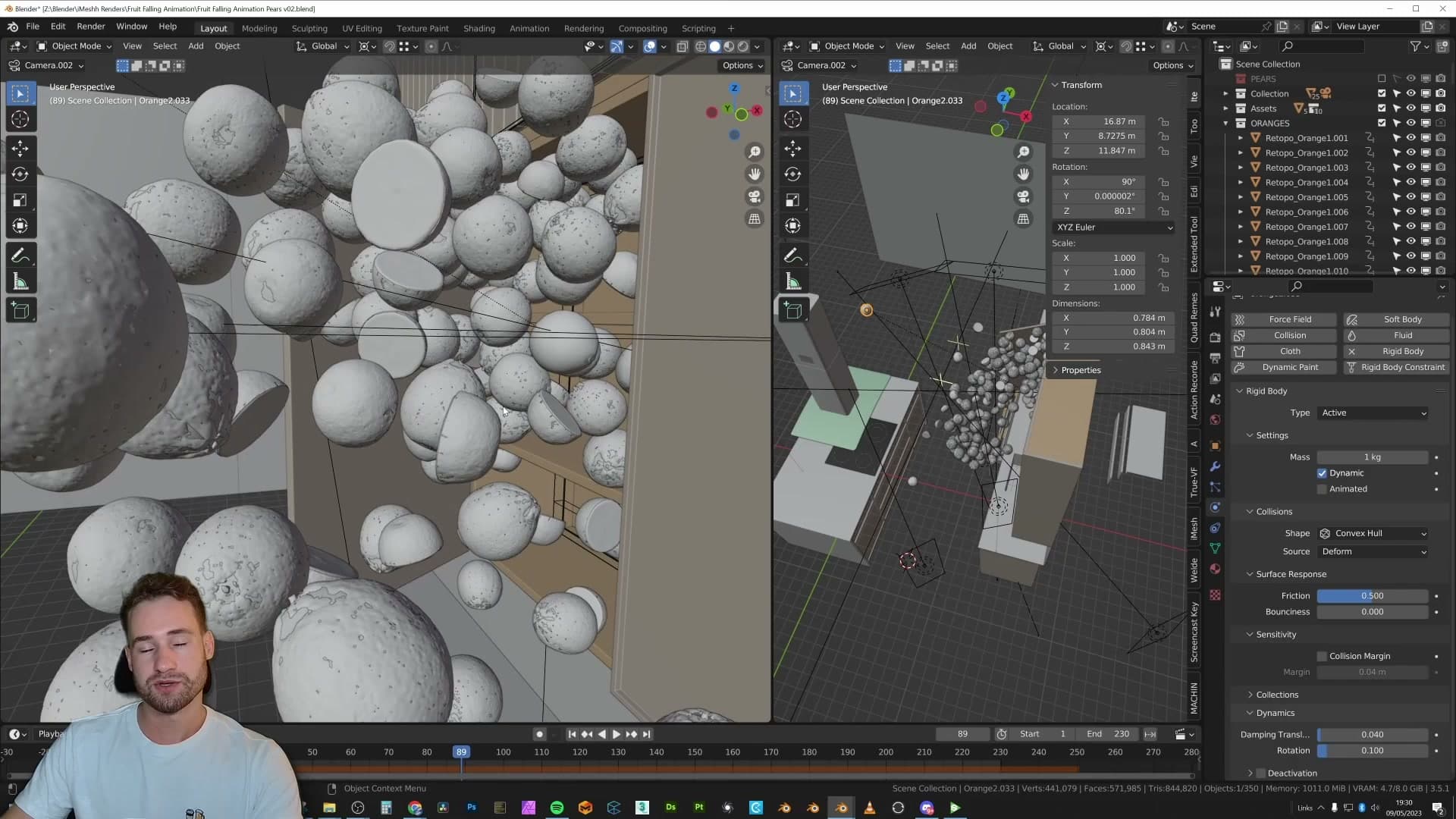Viewport: 1456px width, 819px height.
Task: Click zoom magnifier icon in left viewport
Action: (755, 152)
